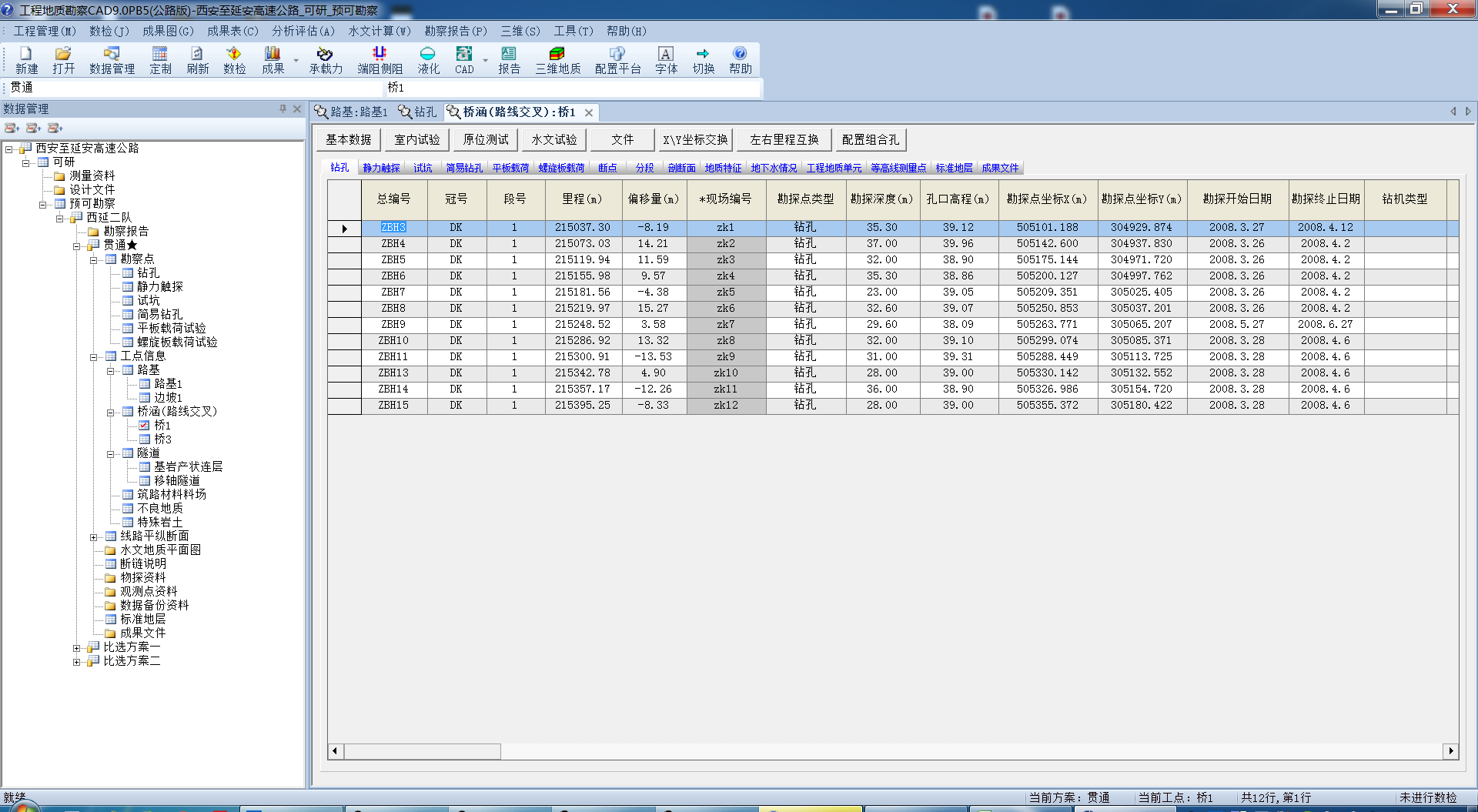Open the 分析评估(A) menu
Screen dimensions: 1478x812
tap(303, 31)
